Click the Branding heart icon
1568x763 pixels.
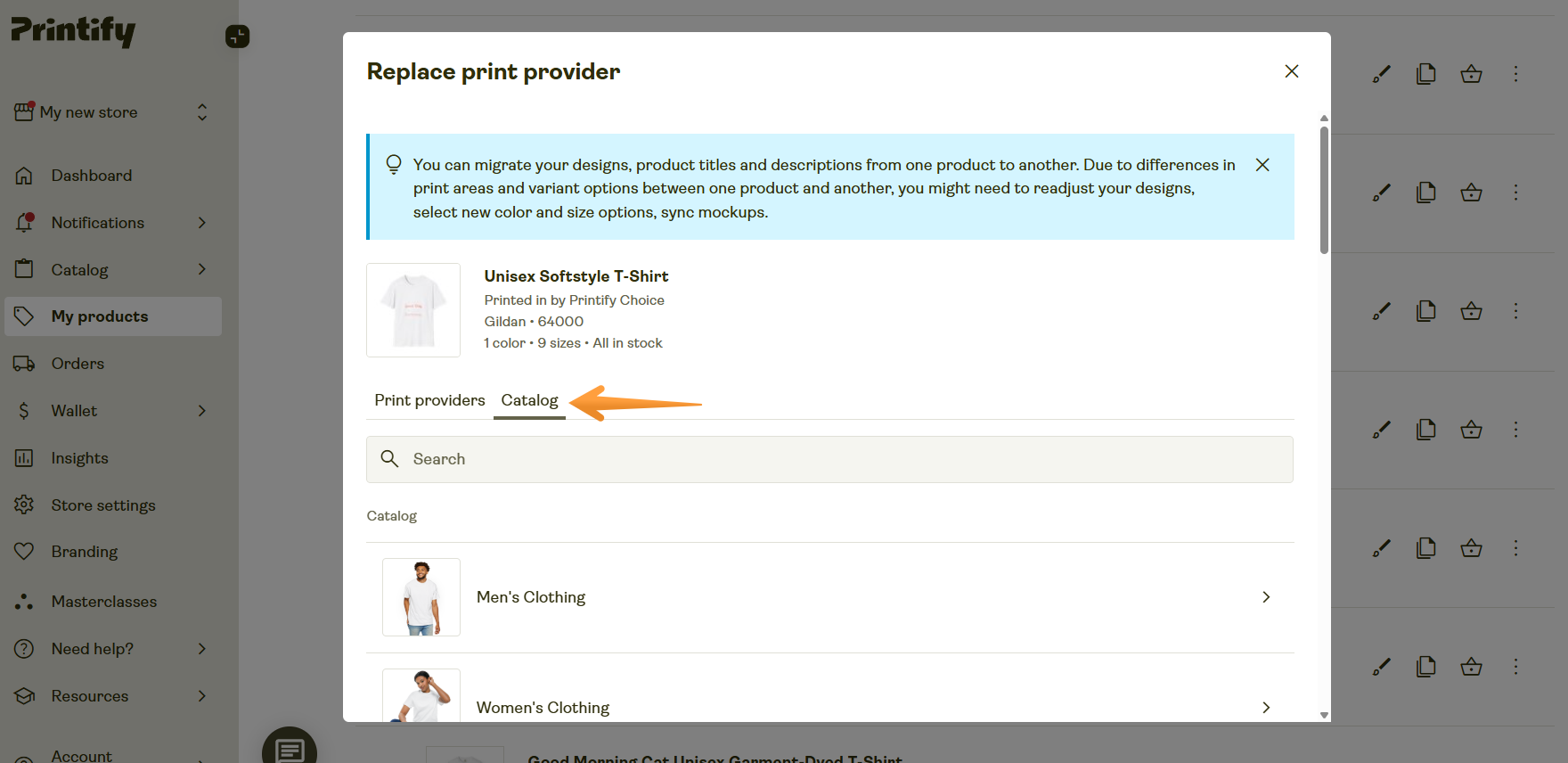tap(24, 552)
